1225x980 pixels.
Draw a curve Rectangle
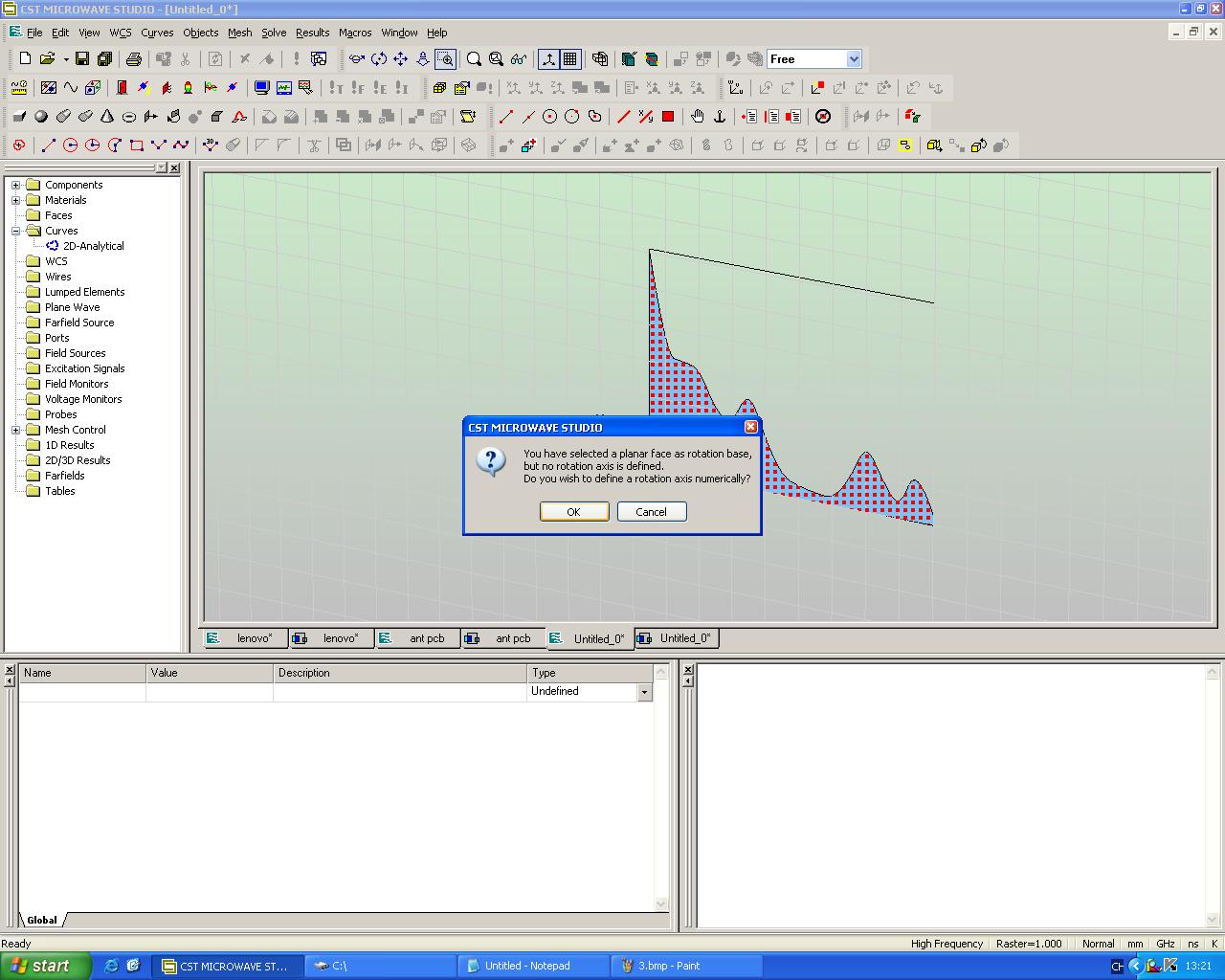(x=137, y=145)
